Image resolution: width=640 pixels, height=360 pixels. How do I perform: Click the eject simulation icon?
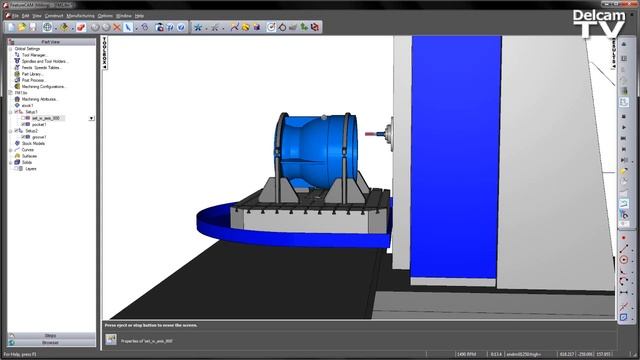[x=624, y=44]
